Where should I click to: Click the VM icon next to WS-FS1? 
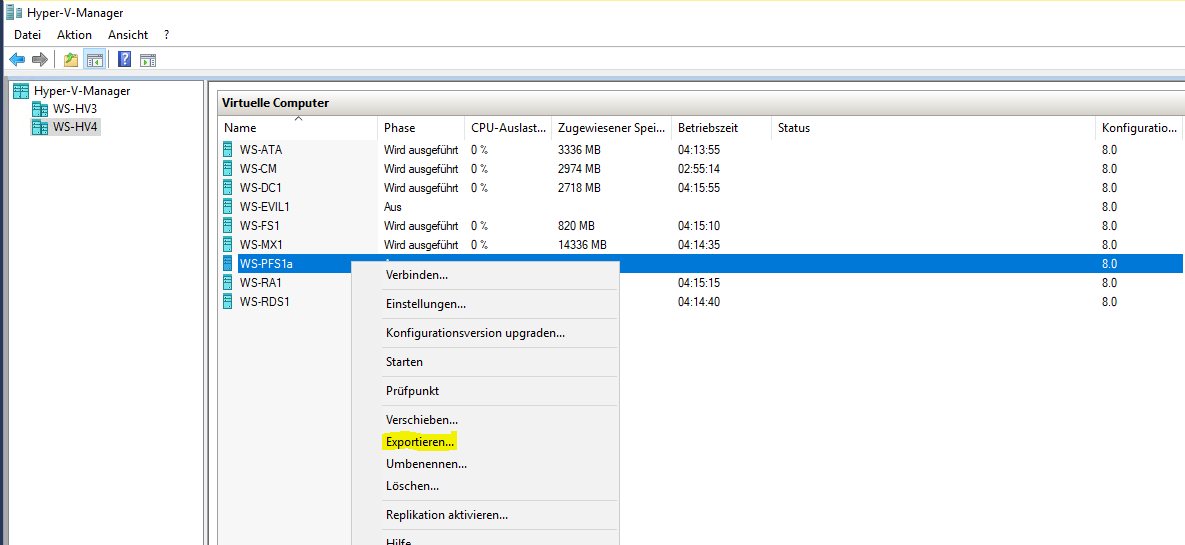pyautogui.click(x=228, y=225)
